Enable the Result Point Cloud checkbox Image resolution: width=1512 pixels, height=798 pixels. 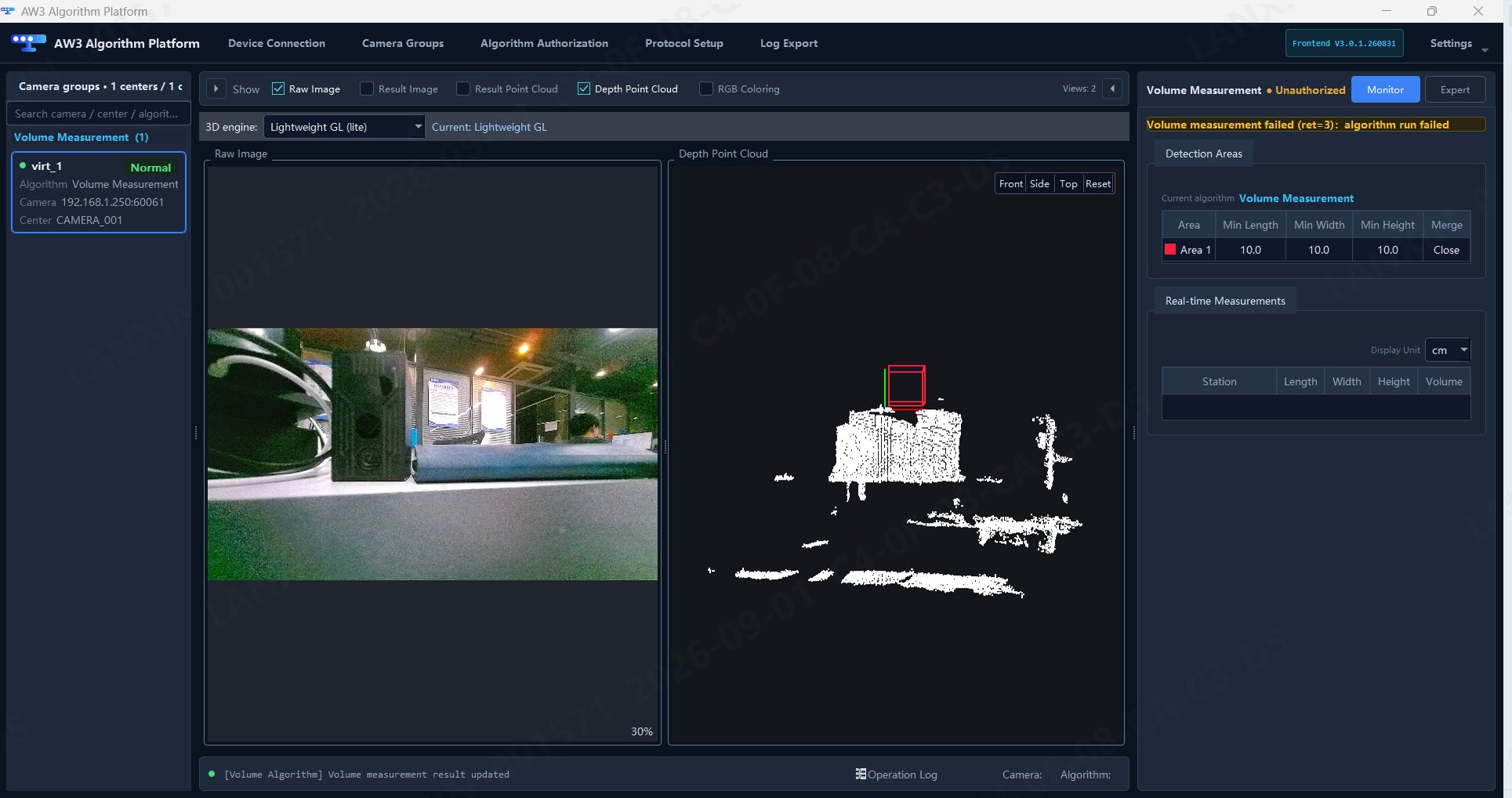(463, 89)
